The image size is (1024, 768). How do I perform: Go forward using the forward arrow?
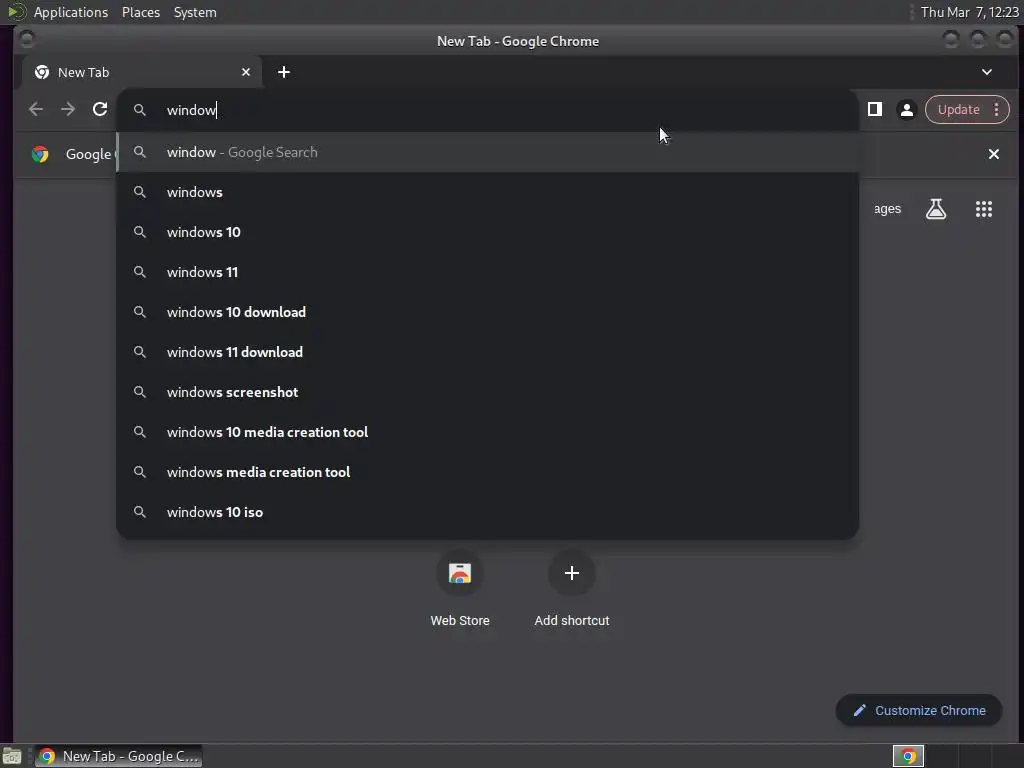pyautogui.click(x=68, y=109)
